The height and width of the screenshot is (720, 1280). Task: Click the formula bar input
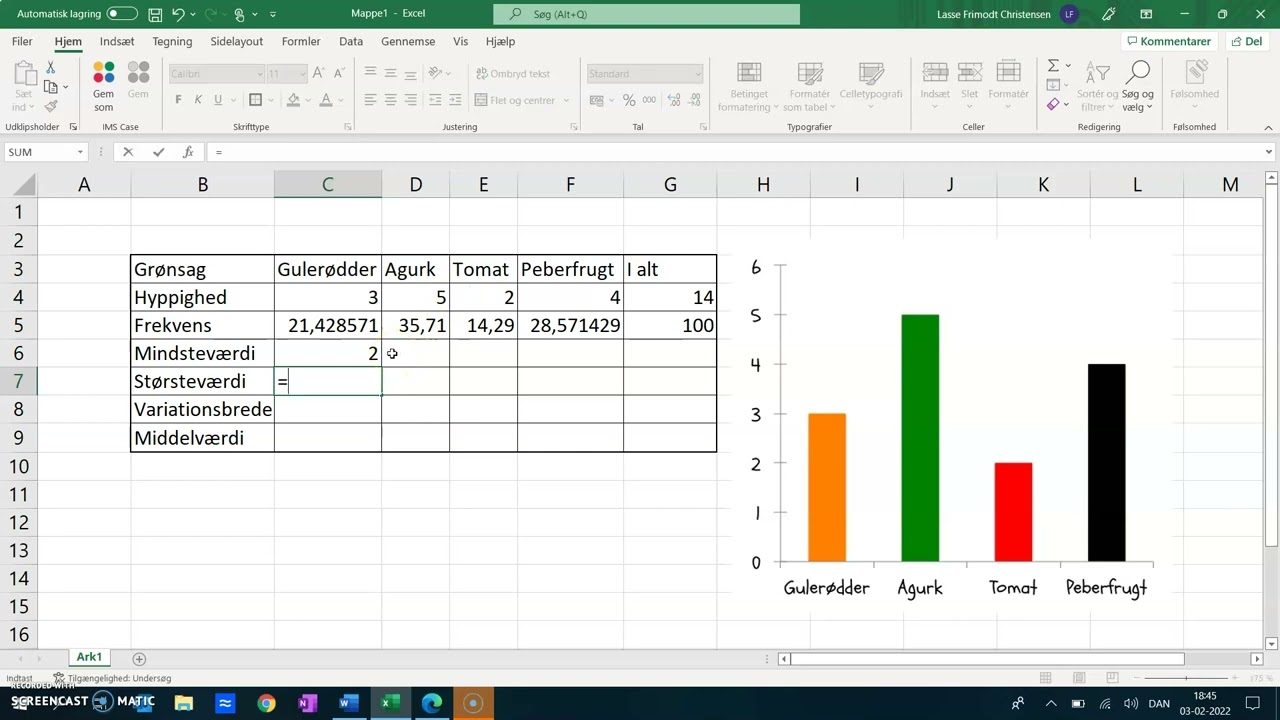(735, 152)
